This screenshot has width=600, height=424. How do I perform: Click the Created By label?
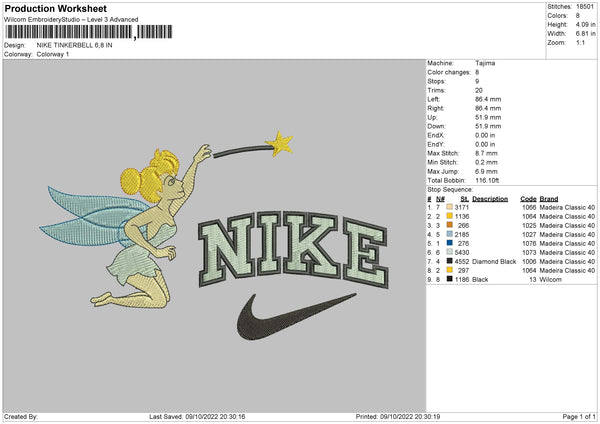[21, 416]
